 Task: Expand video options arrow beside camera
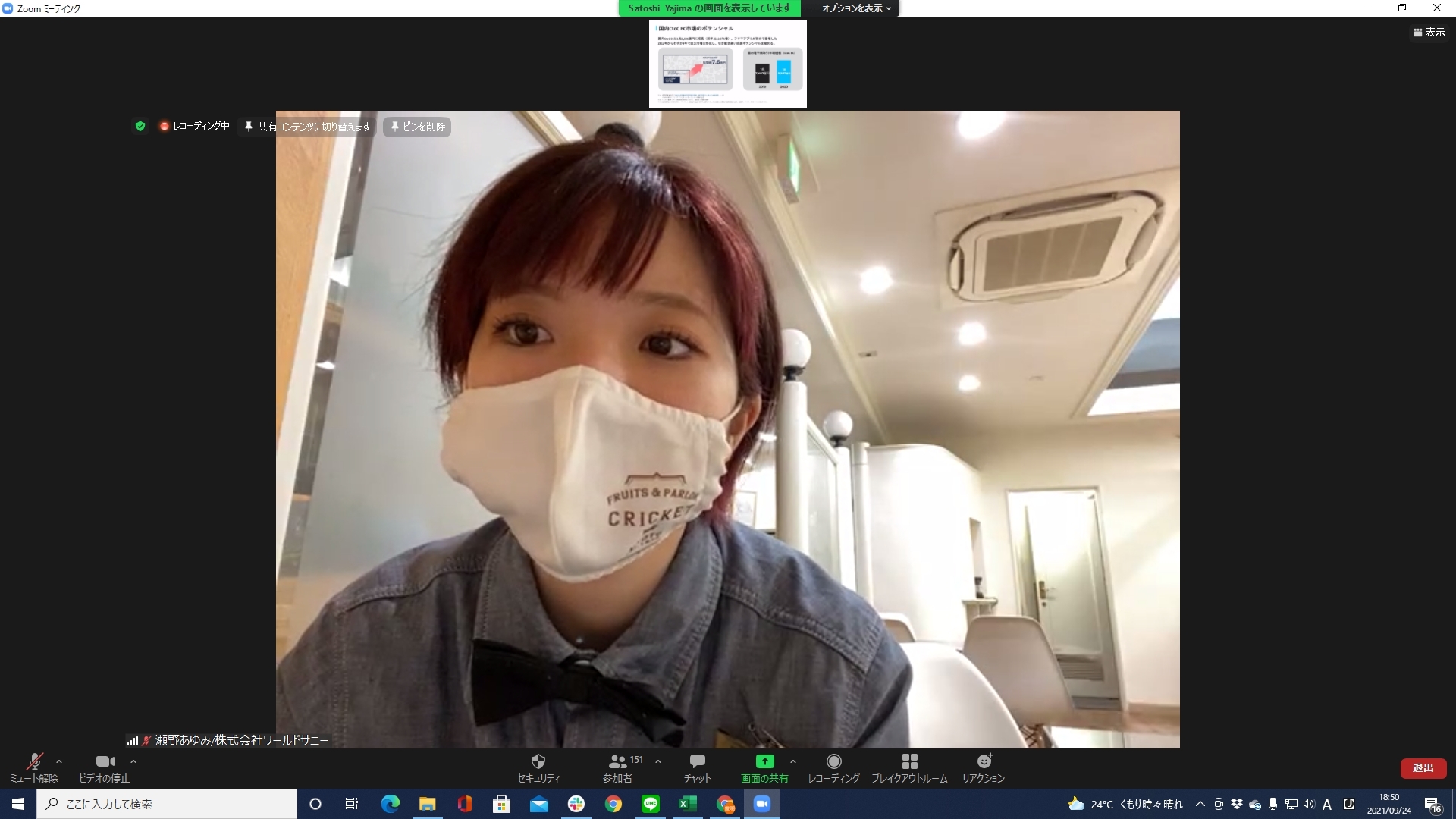[133, 761]
